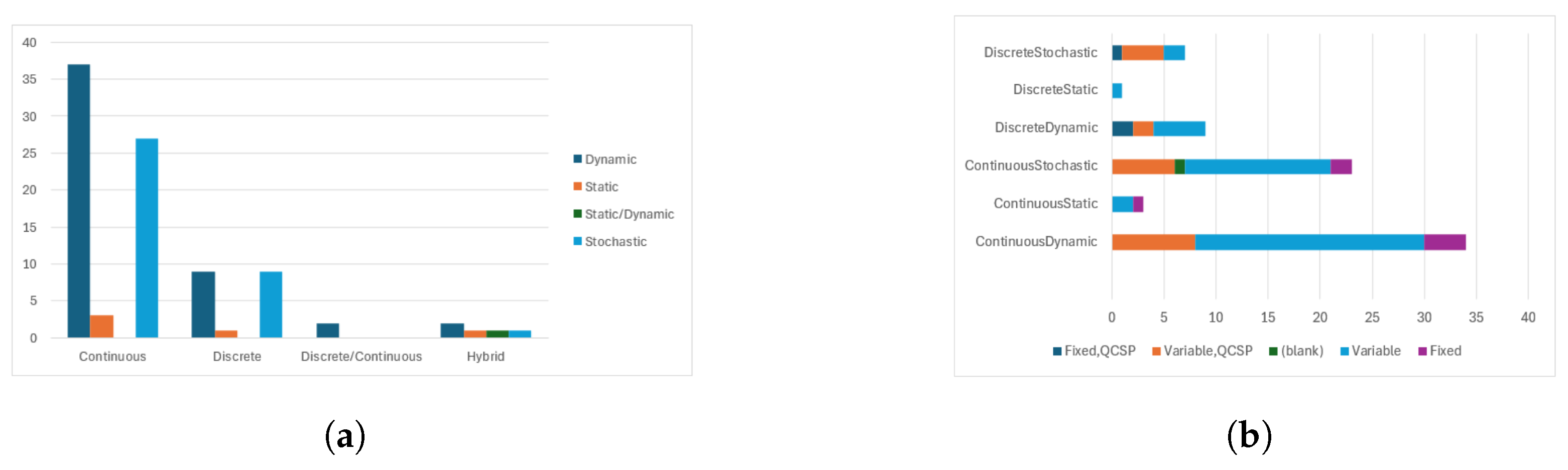Click the Discrete Dynamic bar

[203, 304]
